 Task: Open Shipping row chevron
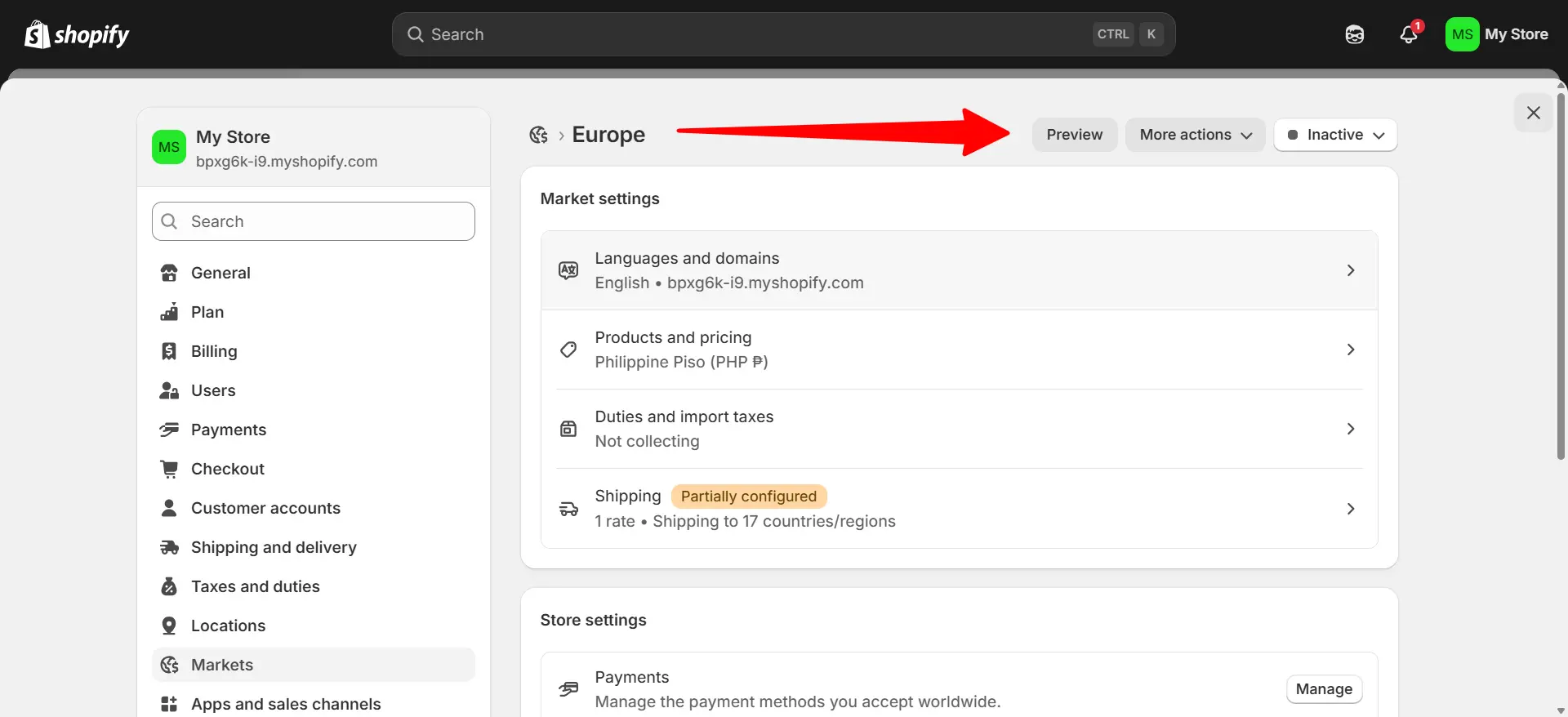1351,509
